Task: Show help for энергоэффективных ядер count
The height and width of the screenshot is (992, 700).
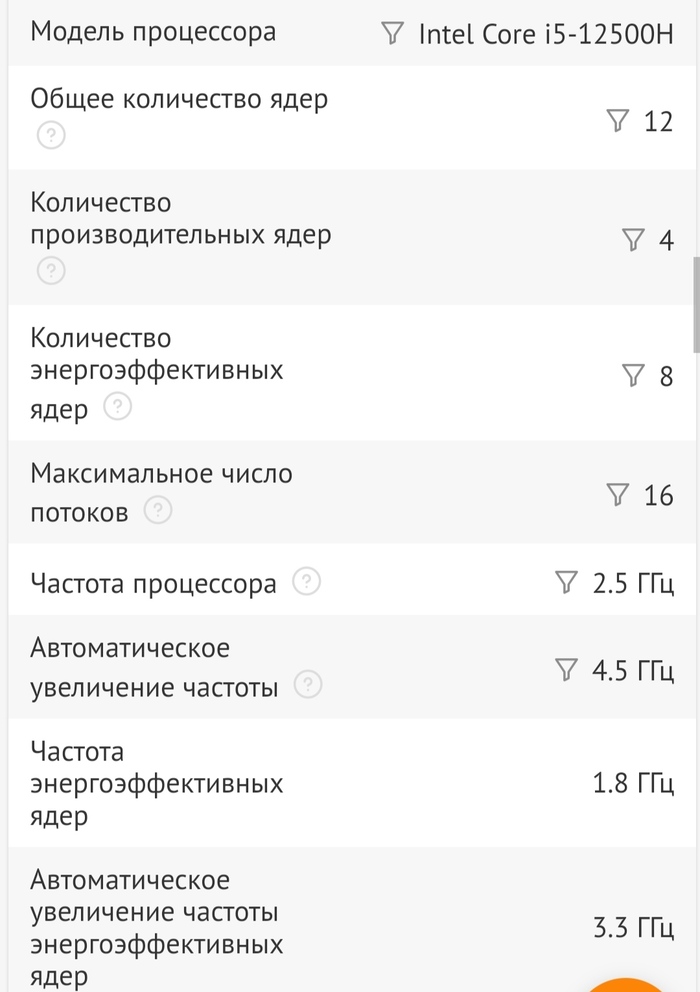Action: tap(118, 407)
